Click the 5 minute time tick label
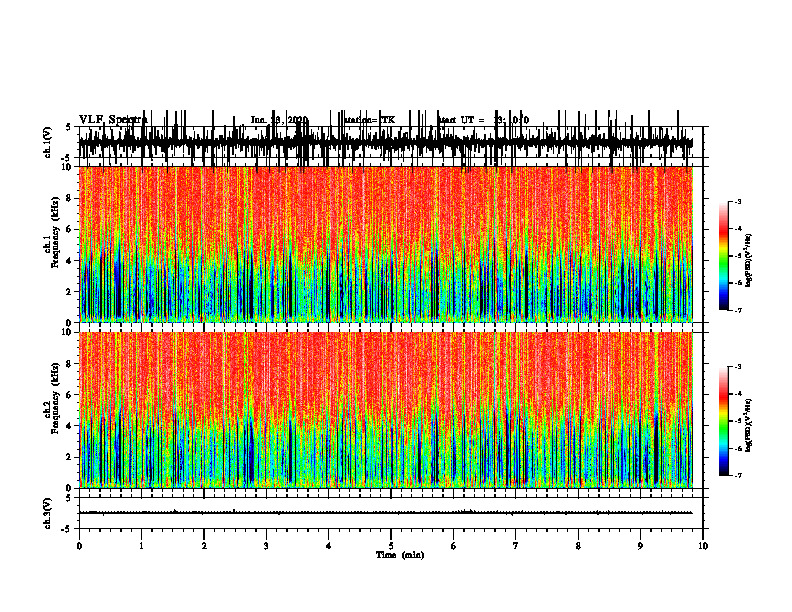This screenshot has width=792, height=612. tap(391, 546)
